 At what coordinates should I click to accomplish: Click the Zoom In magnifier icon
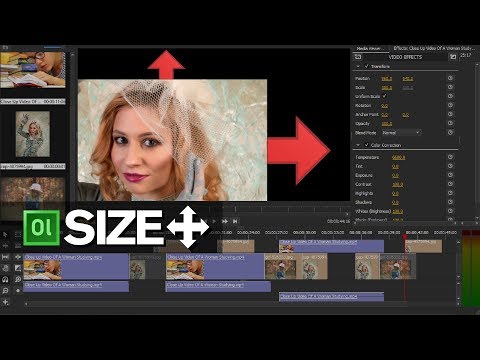(x=18, y=279)
